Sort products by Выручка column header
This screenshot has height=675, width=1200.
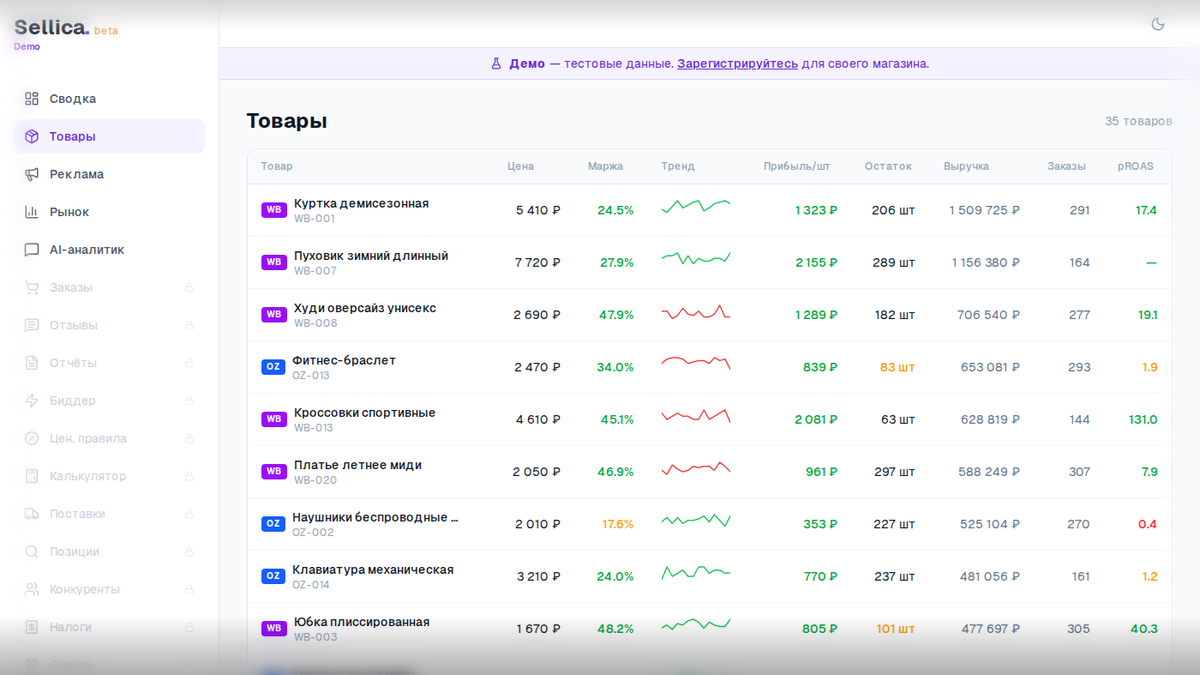point(966,166)
